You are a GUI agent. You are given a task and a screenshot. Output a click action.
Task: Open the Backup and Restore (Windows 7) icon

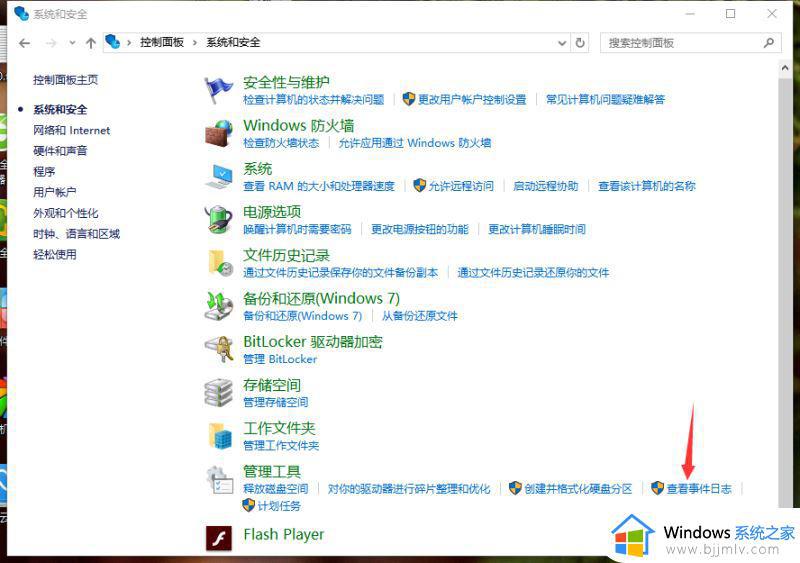click(x=219, y=306)
